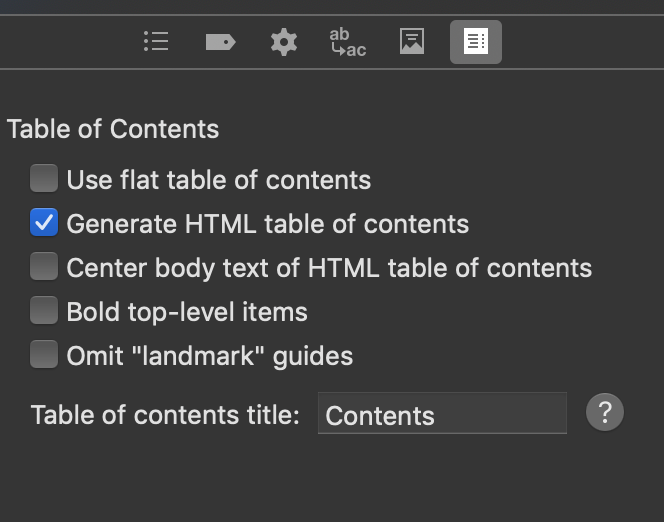Click the "Omit landmark guides" label text
664x522 pixels.
click(209, 356)
